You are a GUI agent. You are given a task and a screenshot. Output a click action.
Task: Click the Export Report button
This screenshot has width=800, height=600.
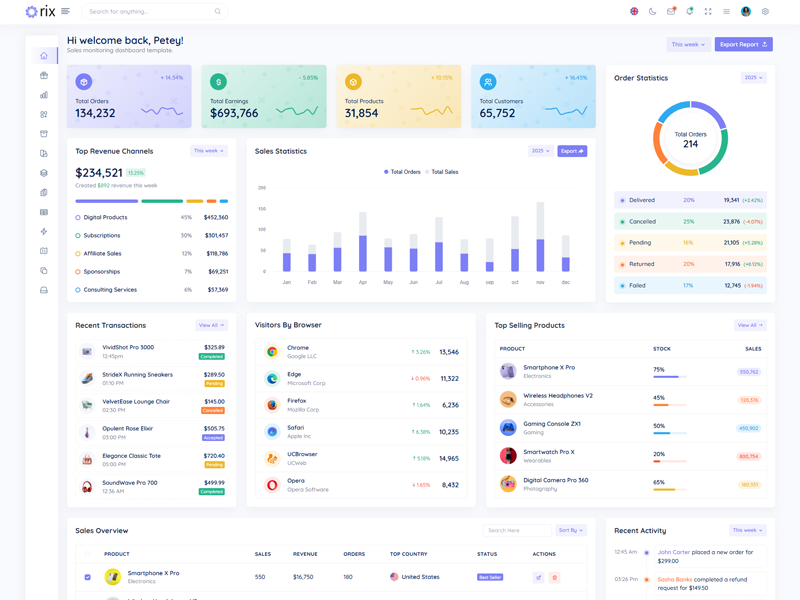click(x=743, y=45)
